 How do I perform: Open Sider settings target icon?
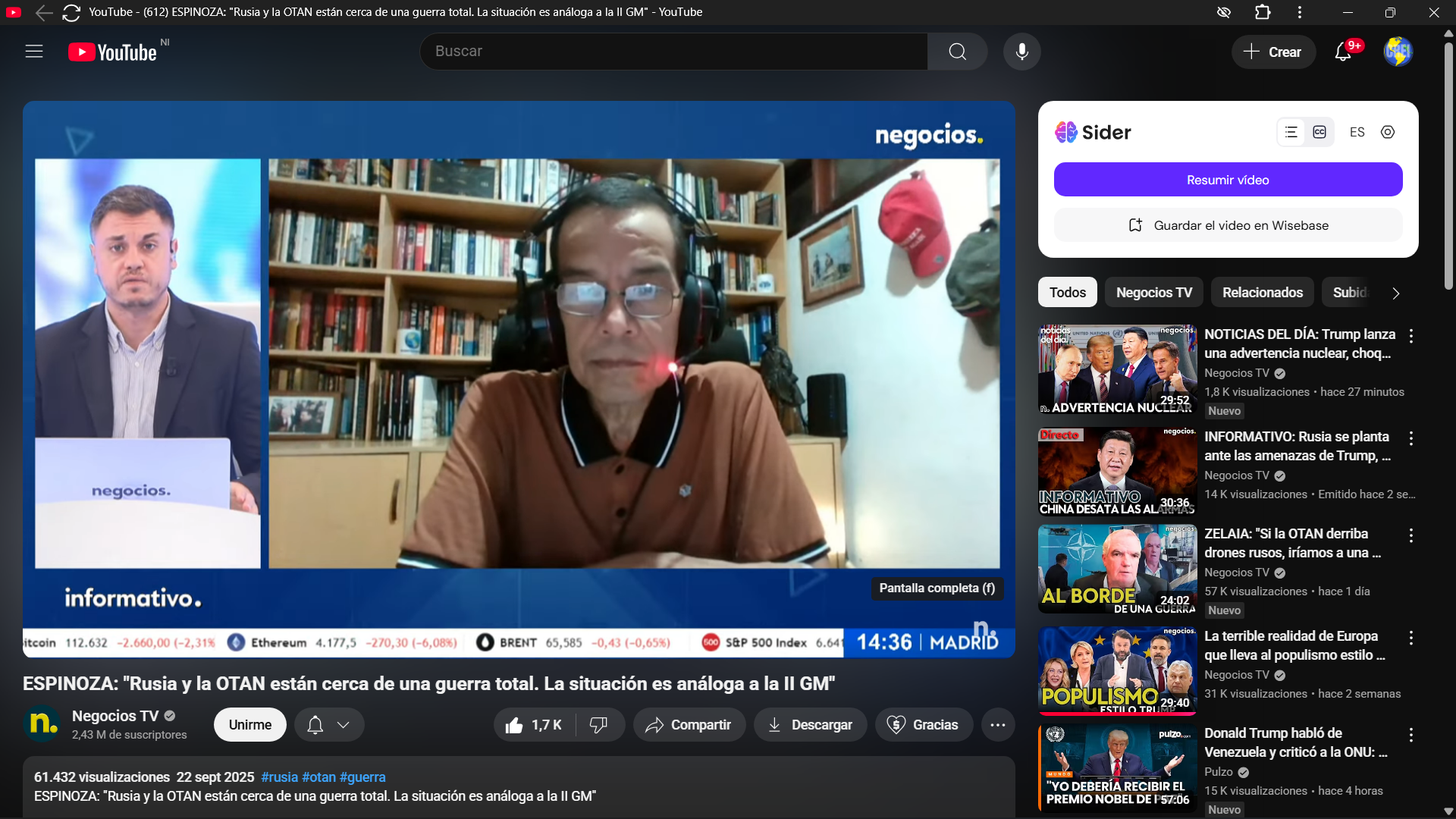pyautogui.click(x=1387, y=132)
